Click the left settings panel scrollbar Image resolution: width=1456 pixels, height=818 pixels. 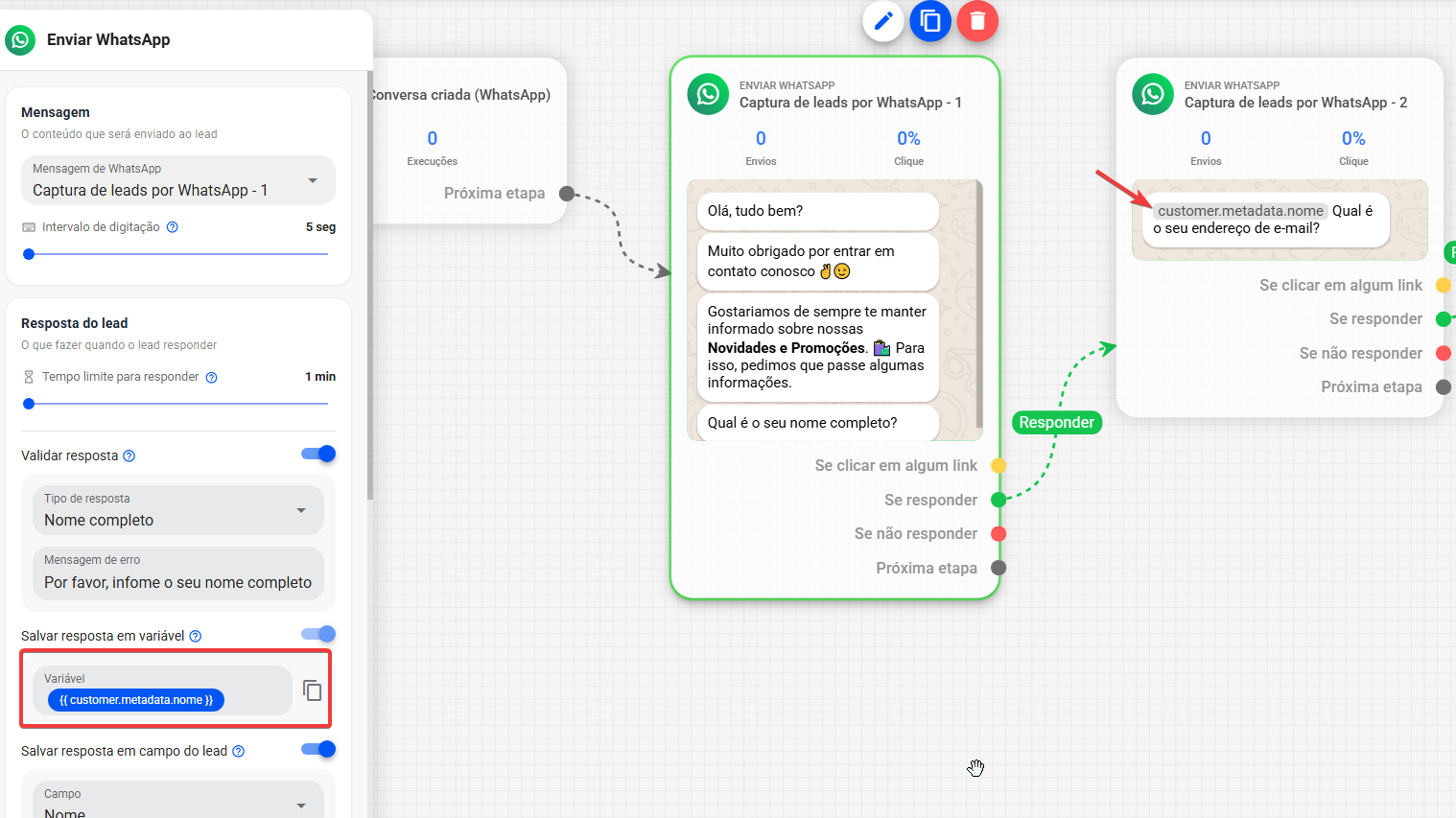pos(370,285)
